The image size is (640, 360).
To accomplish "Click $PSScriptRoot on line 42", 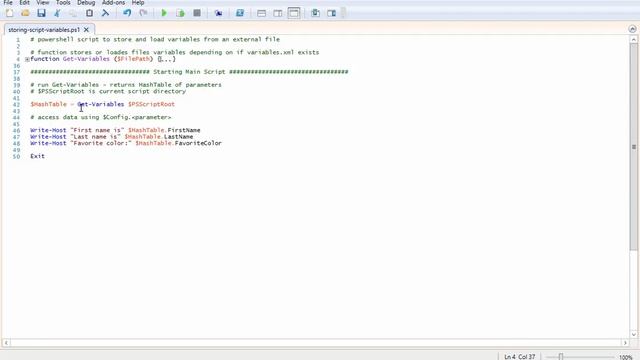I will pyautogui.click(x=151, y=104).
